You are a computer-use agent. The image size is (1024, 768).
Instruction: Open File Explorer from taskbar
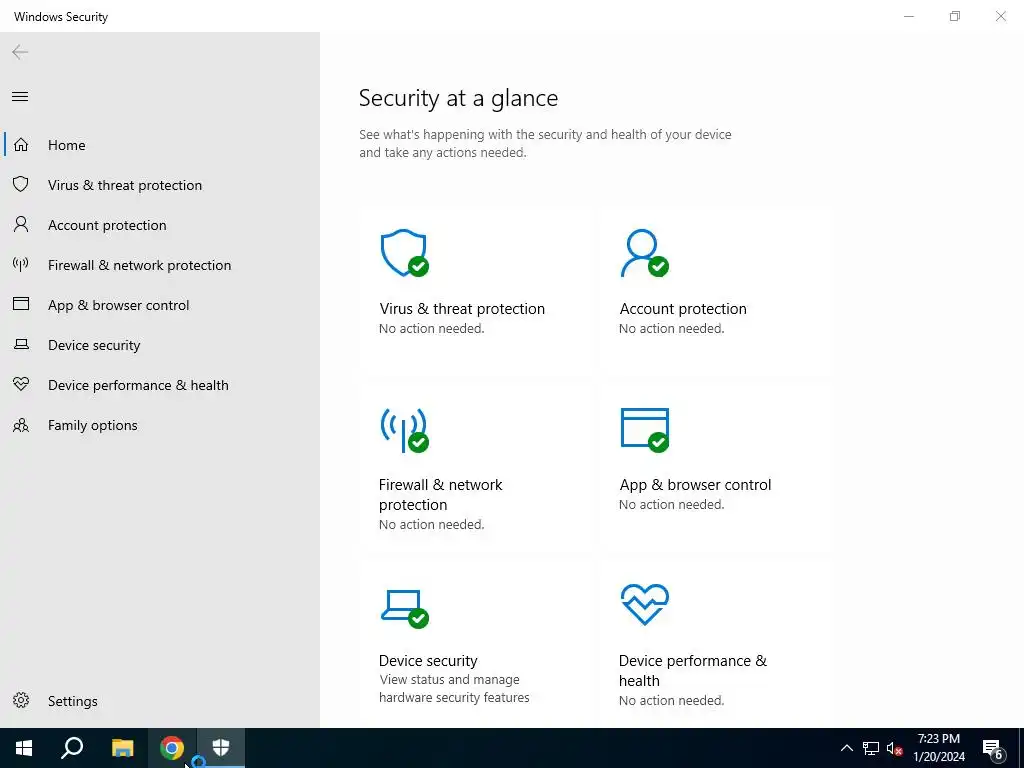click(122, 748)
